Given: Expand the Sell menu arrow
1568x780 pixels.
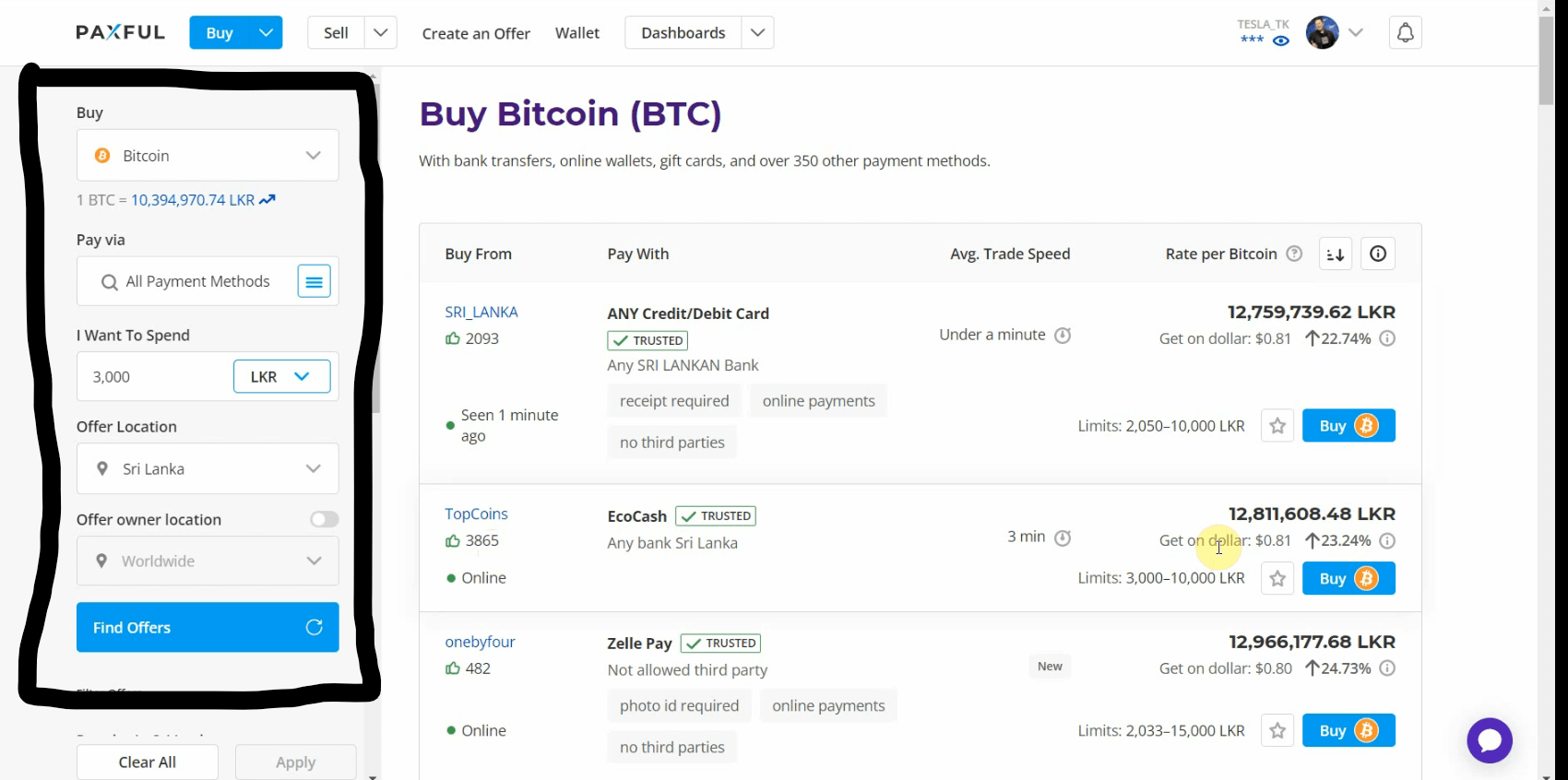Looking at the screenshot, I should coord(381,33).
